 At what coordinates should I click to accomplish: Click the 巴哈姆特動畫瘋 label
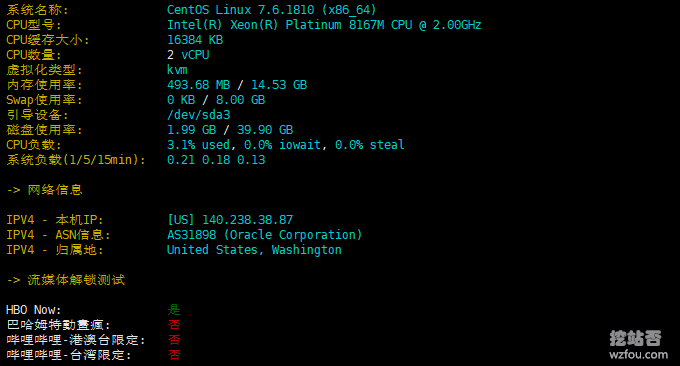tap(59, 325)
